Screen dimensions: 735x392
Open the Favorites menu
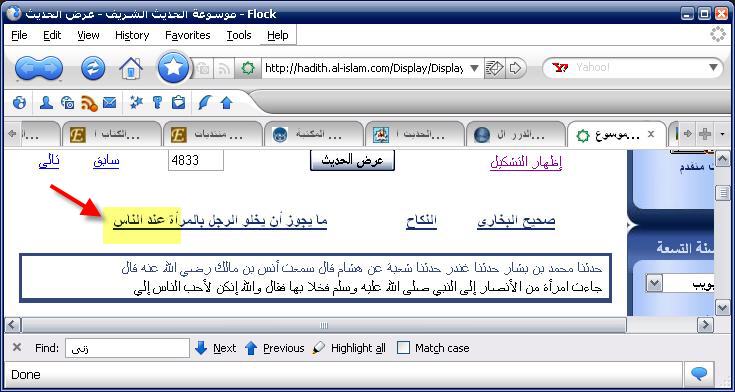188,35
